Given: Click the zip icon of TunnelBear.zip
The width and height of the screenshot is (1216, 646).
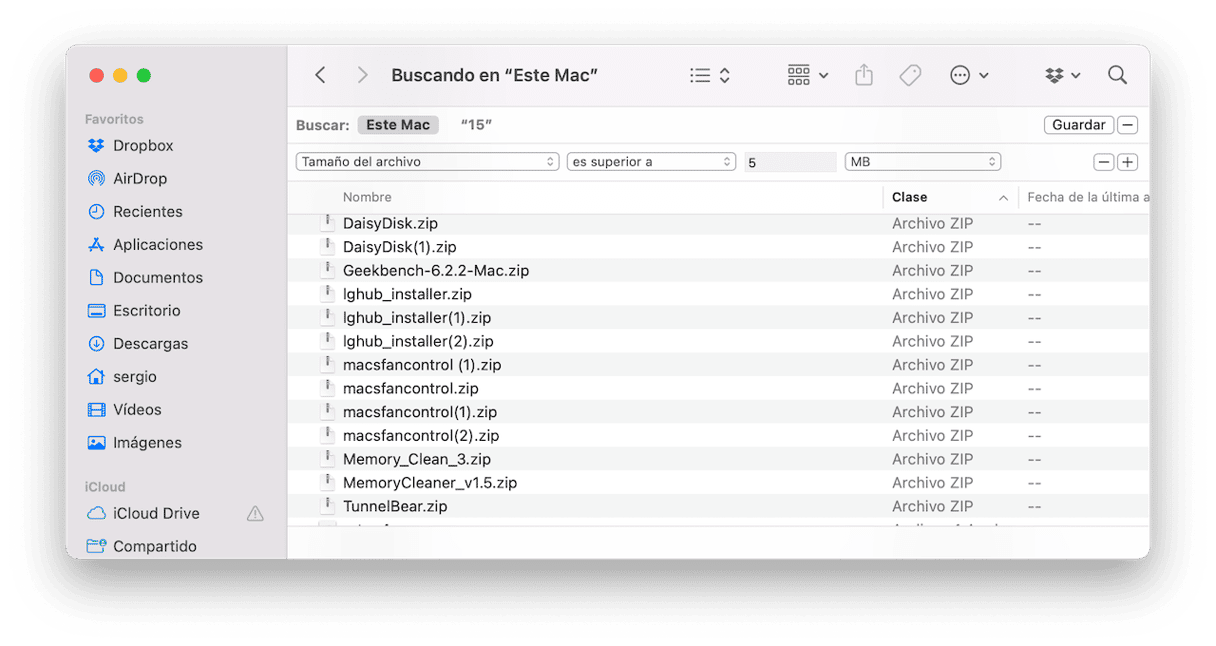Looking at the screenshot, I should [x=327, y=505].
